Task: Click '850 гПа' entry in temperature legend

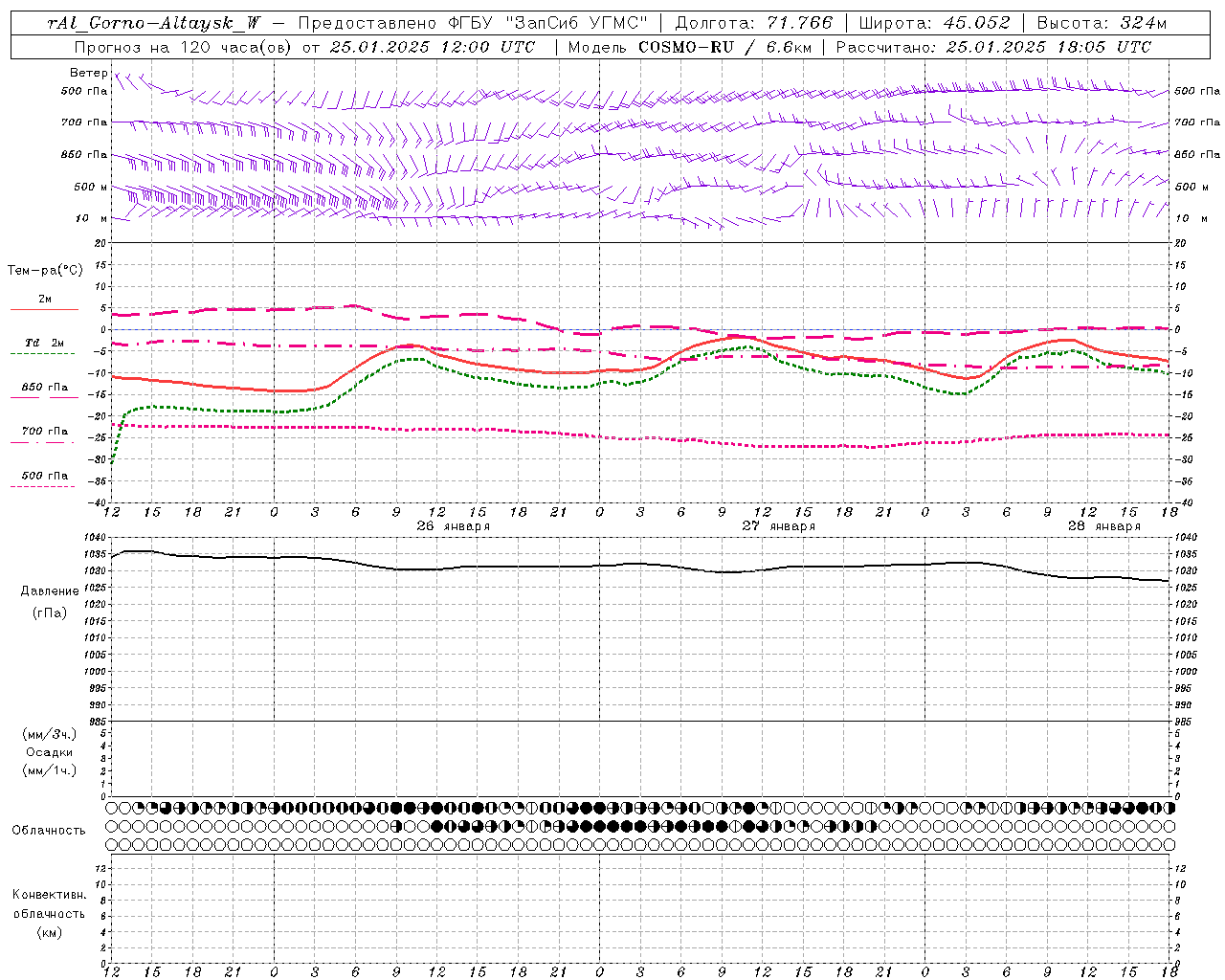Action: pyautogui.click(x=45, y=388)
